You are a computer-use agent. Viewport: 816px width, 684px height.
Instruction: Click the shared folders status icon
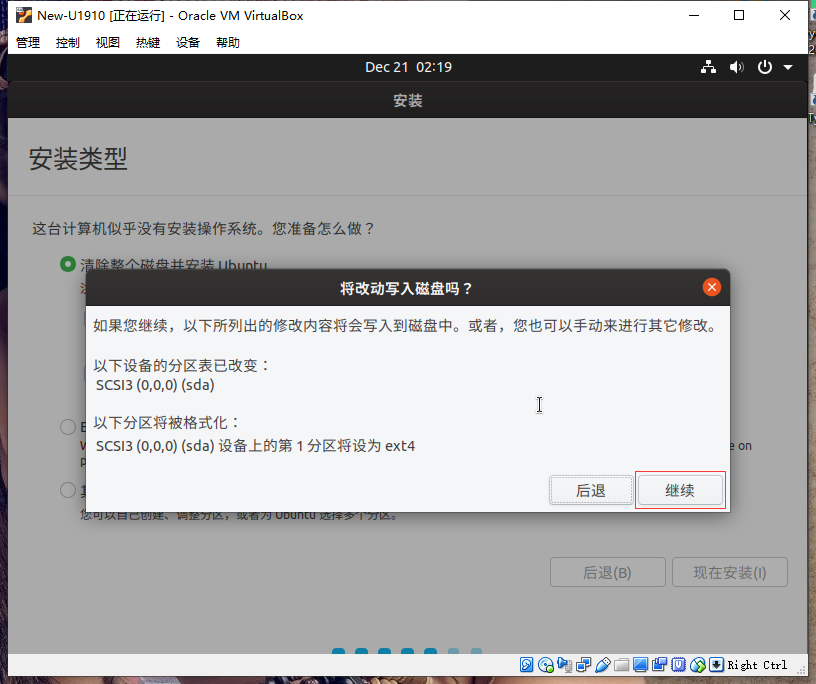pos(621,665)
